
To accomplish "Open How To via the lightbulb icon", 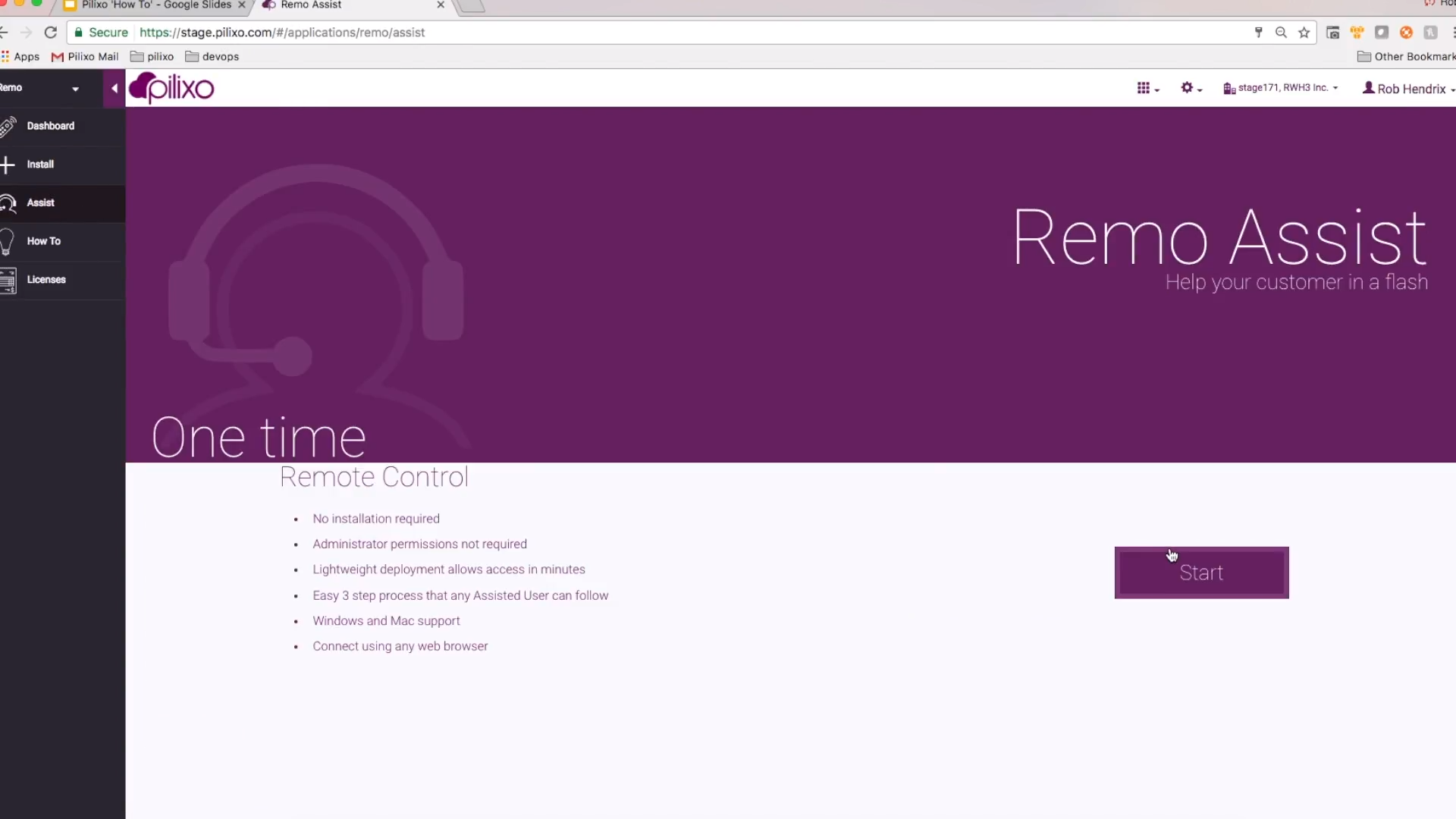I will [x=8, y=241].
